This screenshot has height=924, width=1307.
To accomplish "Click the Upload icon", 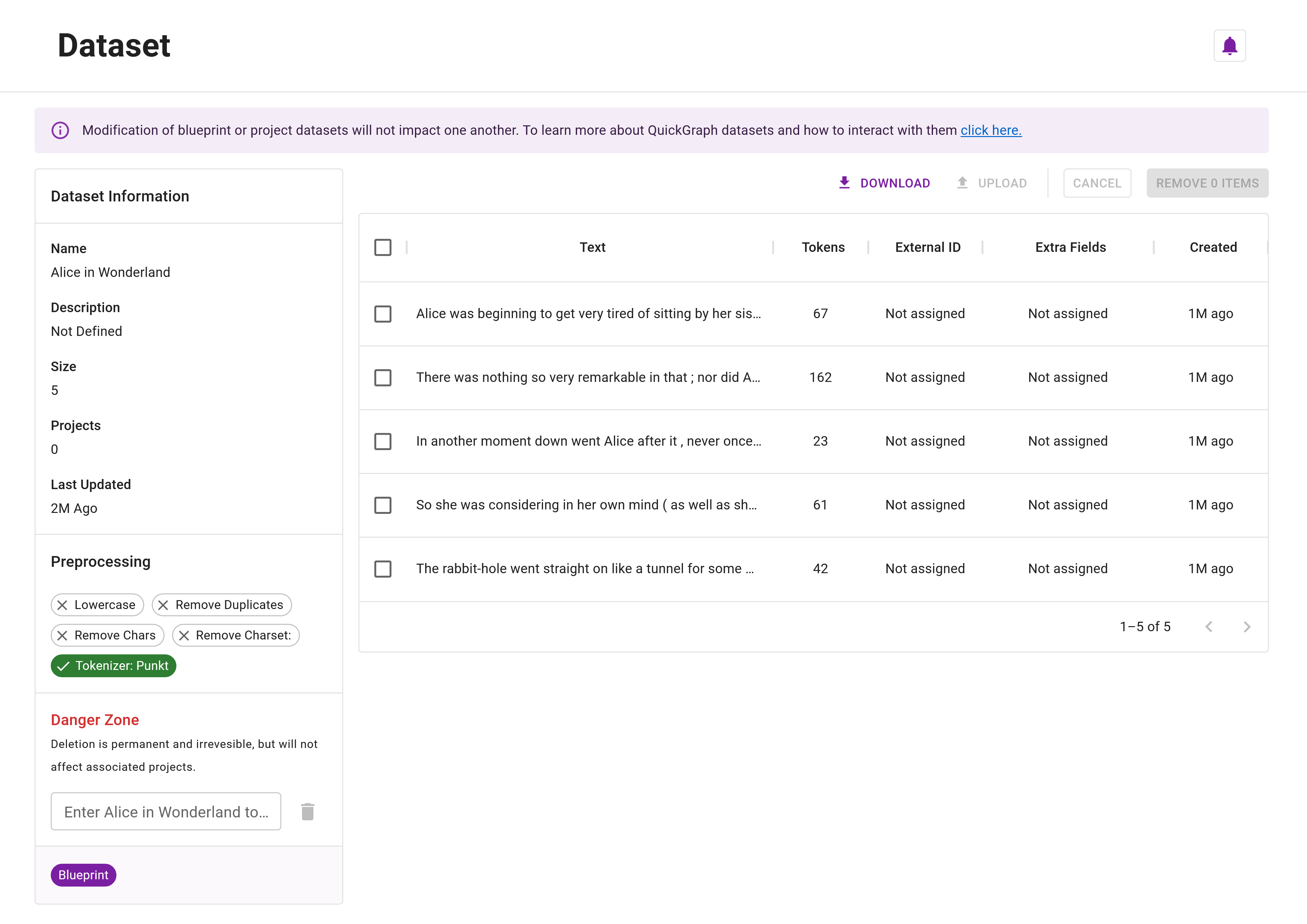I will coord(962,182).
